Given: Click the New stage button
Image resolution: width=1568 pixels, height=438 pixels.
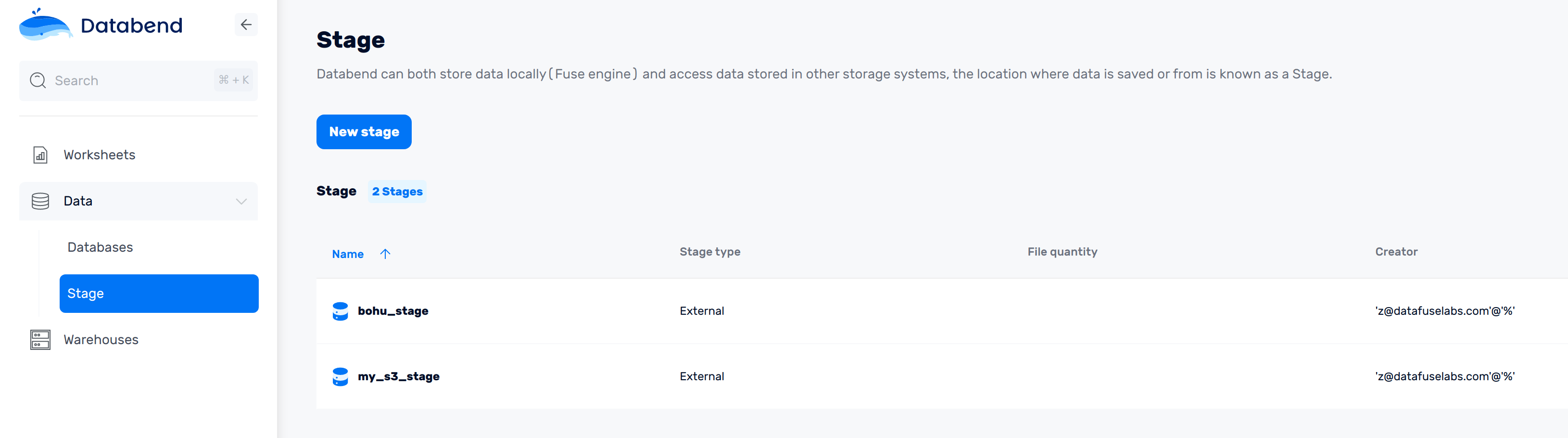Looking at the screenshot, I should coord(364,131).
